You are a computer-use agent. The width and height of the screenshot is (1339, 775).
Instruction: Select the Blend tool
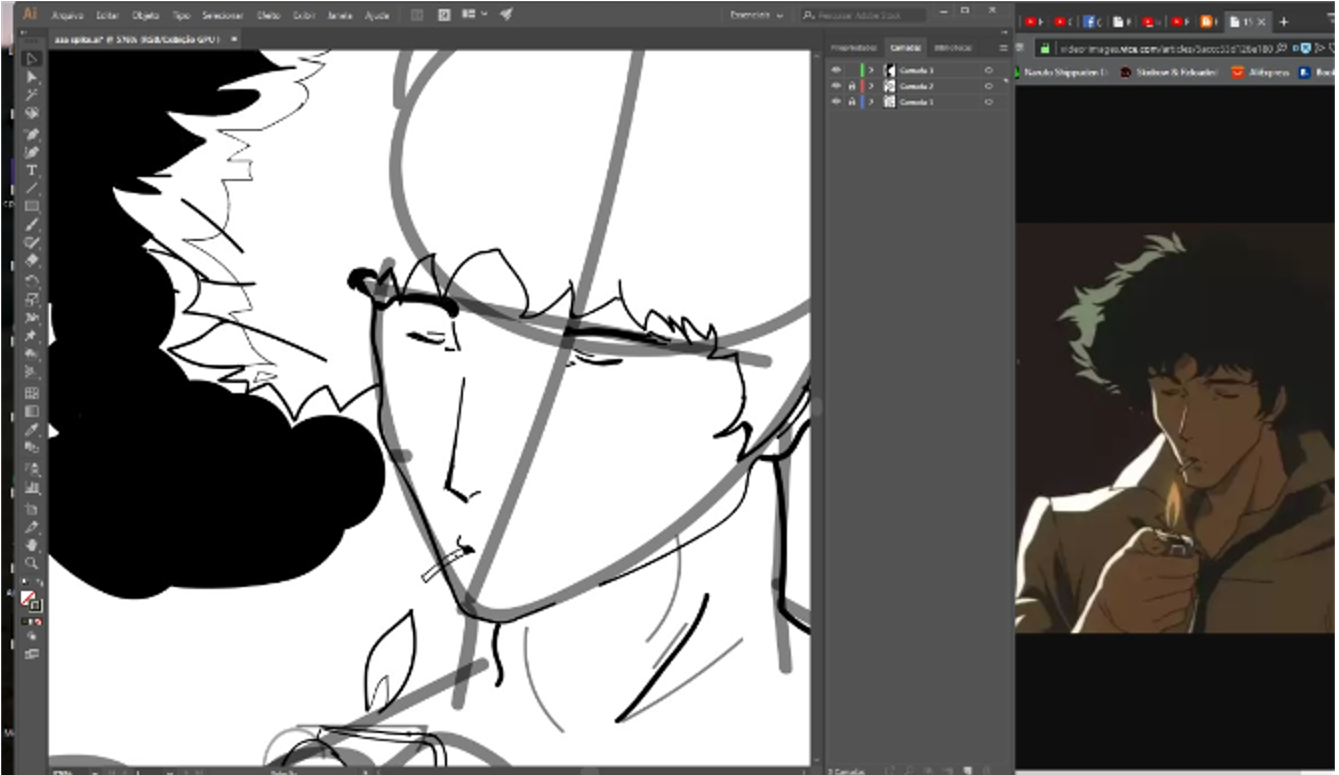tap(32, 448)
